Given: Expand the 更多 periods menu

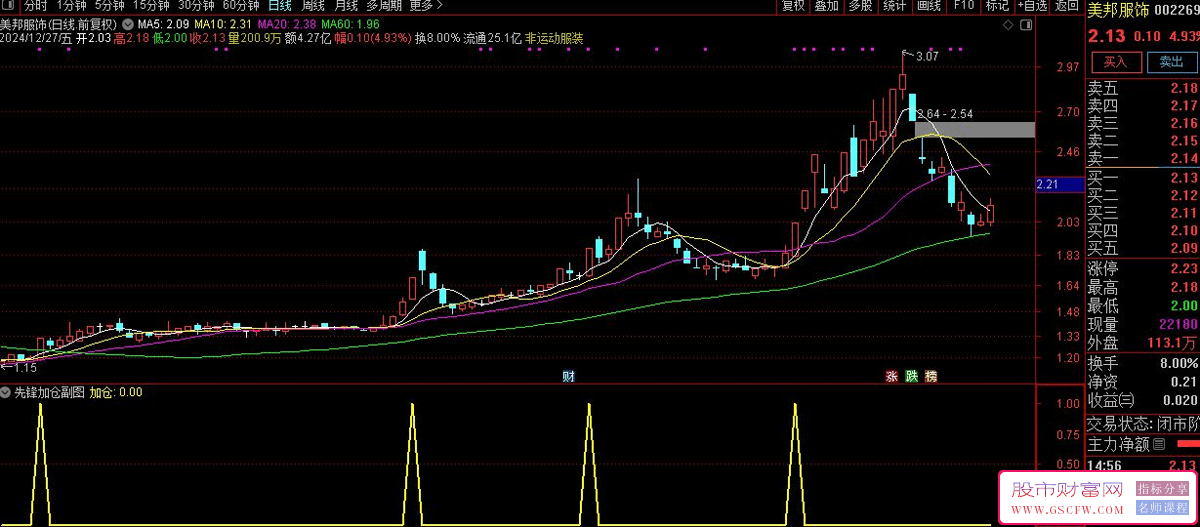Looking at the screenshot, I should point(427,6).
